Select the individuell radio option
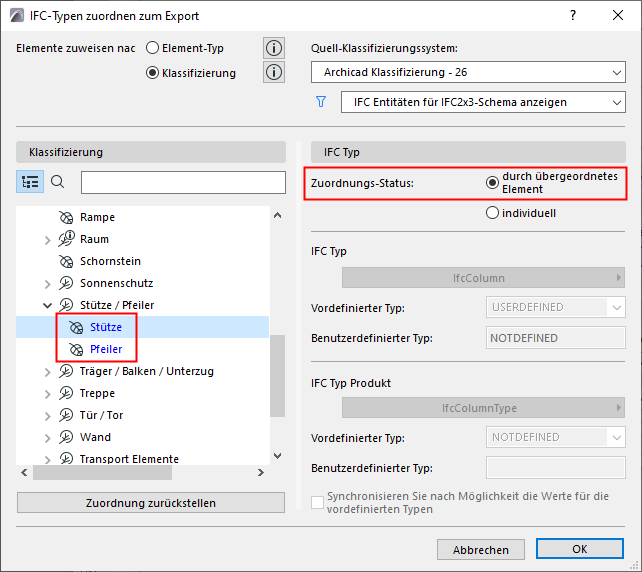 (x=492, y=213)
